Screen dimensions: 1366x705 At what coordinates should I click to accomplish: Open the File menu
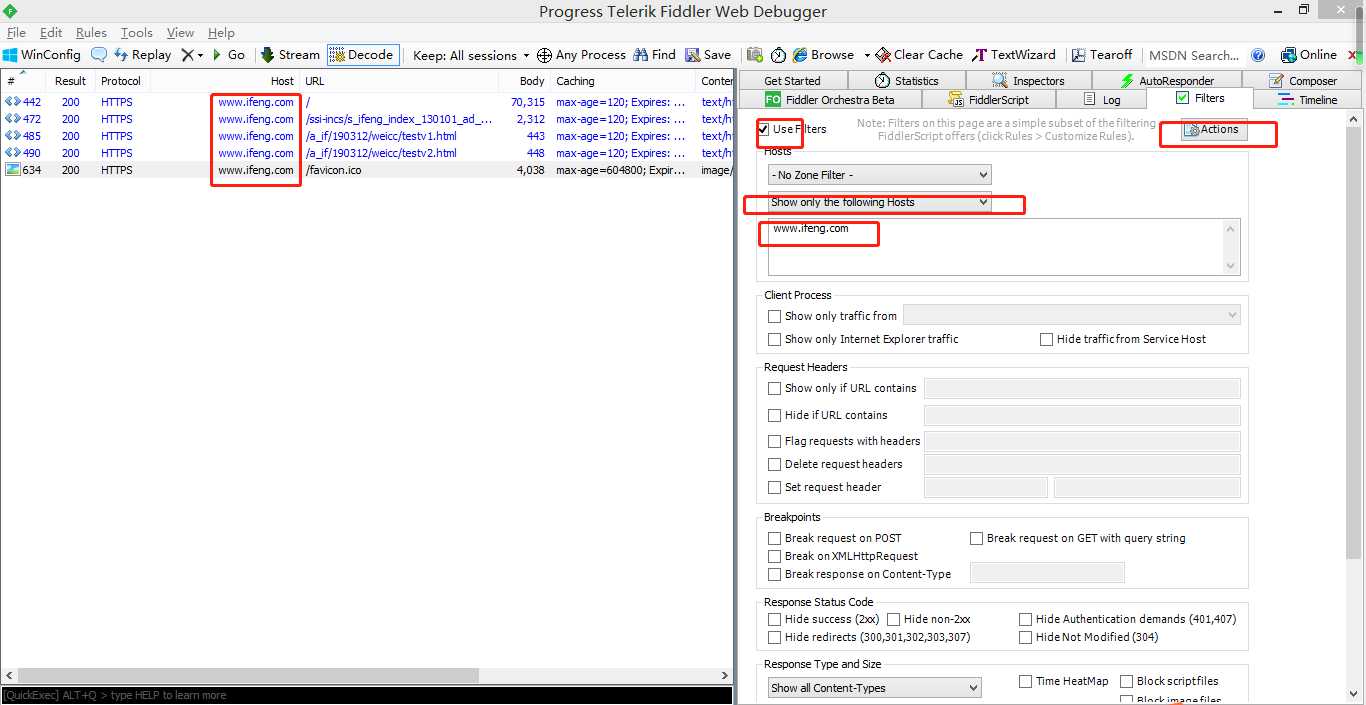click(x=16, y=33)
